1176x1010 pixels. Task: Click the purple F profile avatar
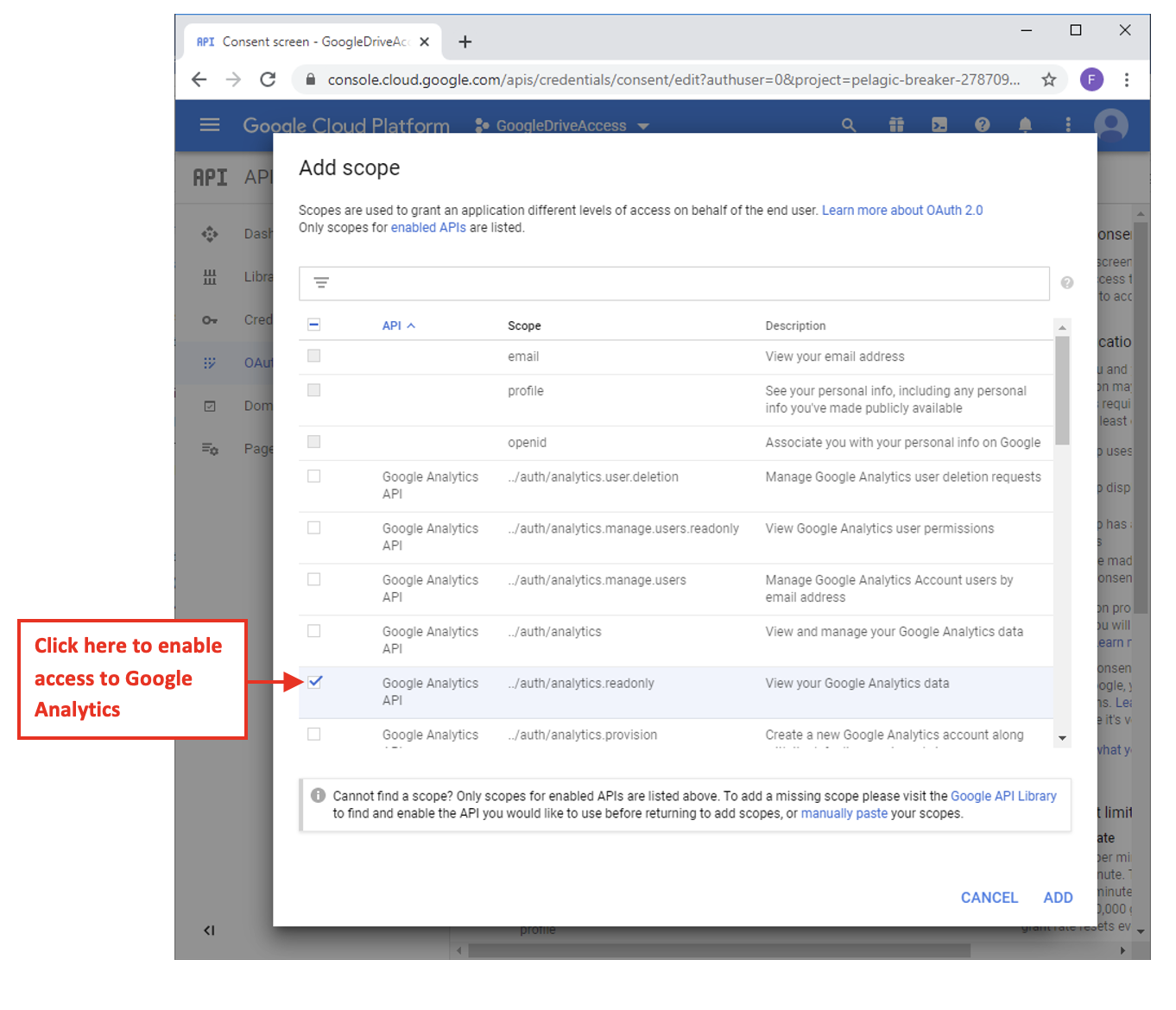(1091, 79)
